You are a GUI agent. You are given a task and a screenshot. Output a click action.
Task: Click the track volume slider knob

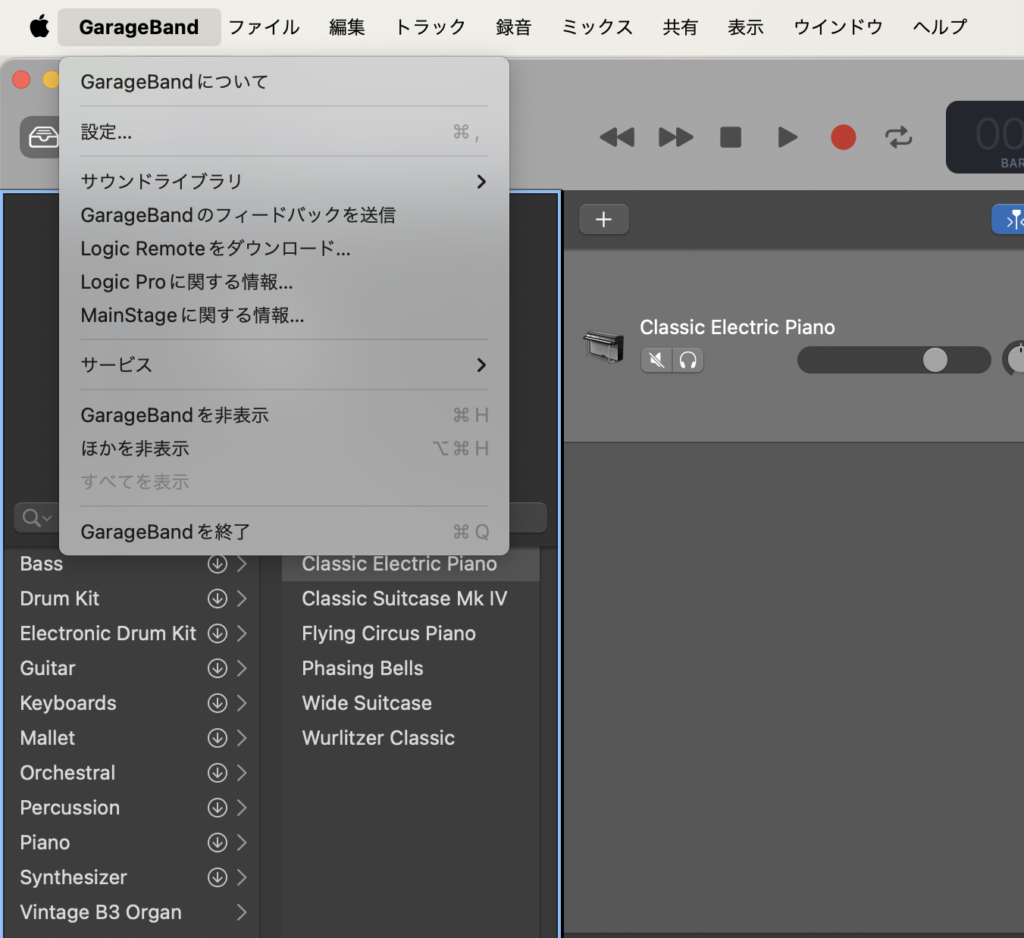(935, 360)
